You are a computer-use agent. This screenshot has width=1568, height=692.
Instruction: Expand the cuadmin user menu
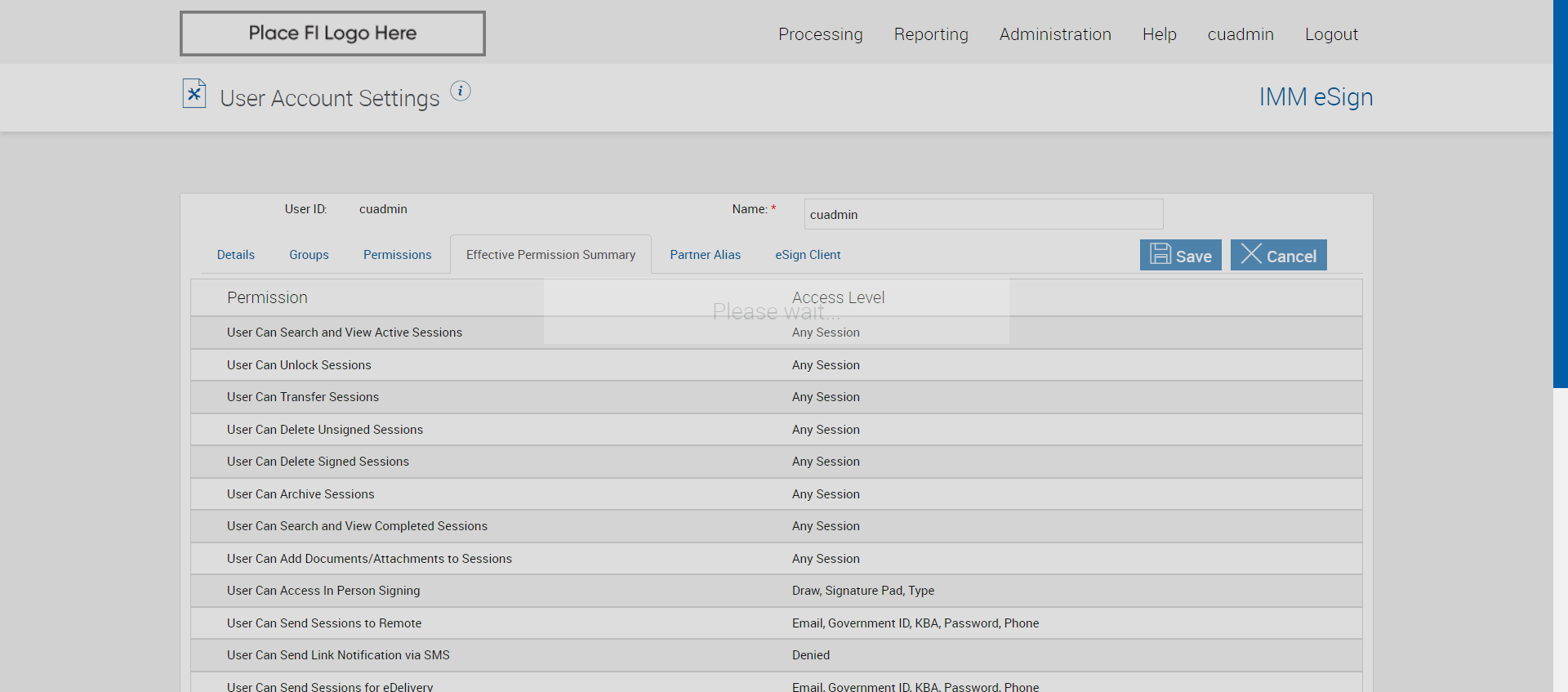(x=1241, y=34)
